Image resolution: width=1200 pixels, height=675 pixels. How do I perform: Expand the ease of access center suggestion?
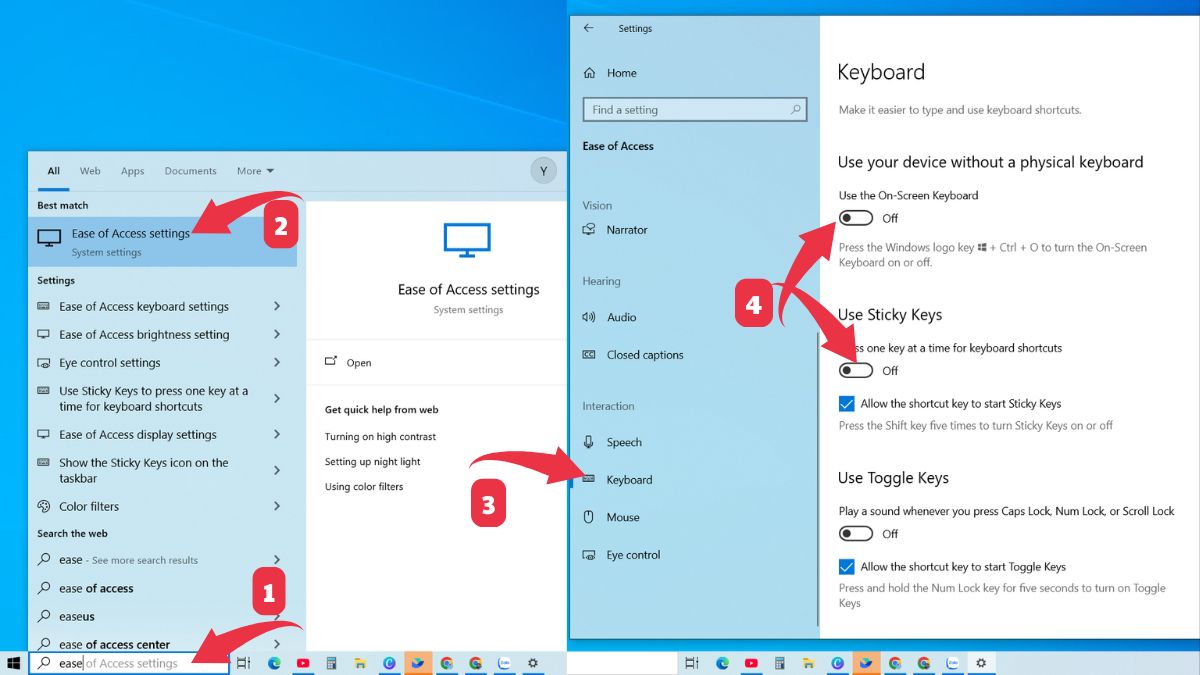point(276,644)
